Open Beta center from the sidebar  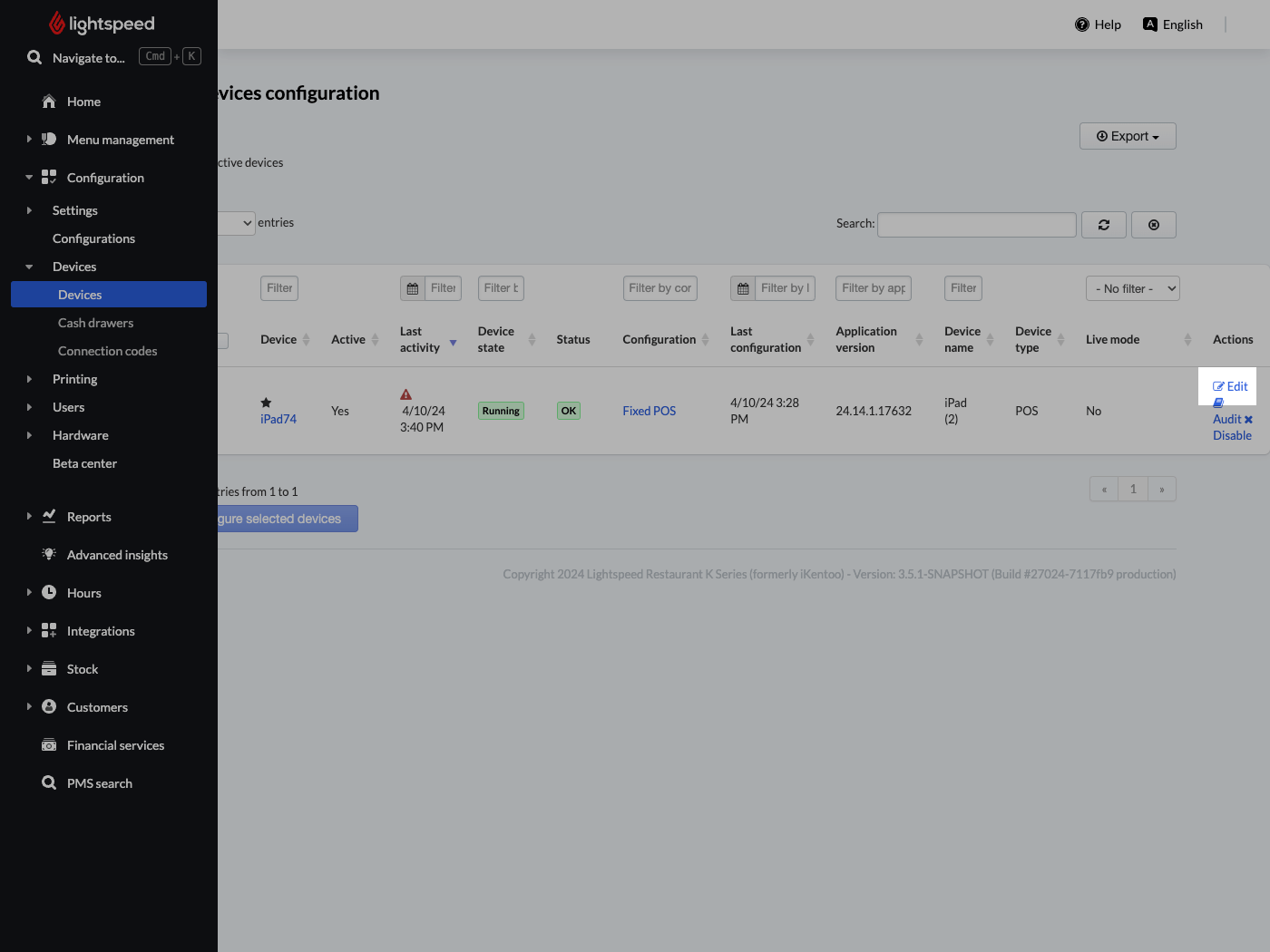[x=84, y=463]
